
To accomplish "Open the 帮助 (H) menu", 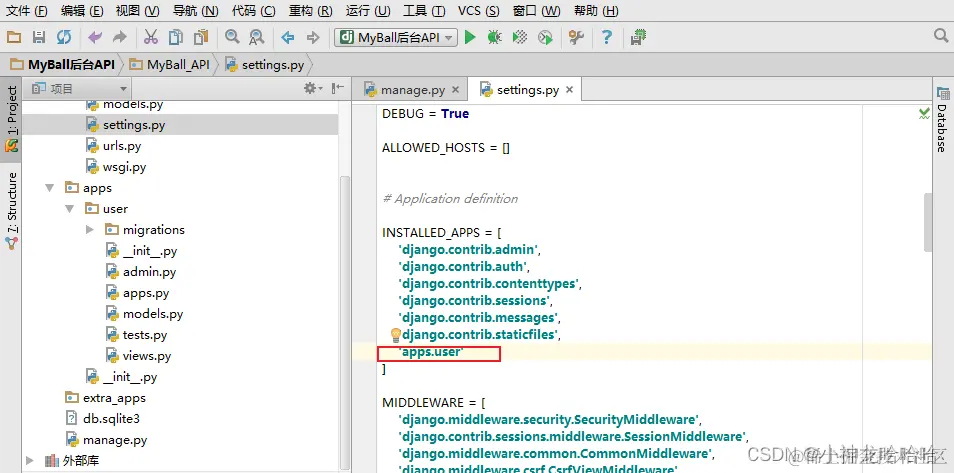I will (x=596, y=11).
